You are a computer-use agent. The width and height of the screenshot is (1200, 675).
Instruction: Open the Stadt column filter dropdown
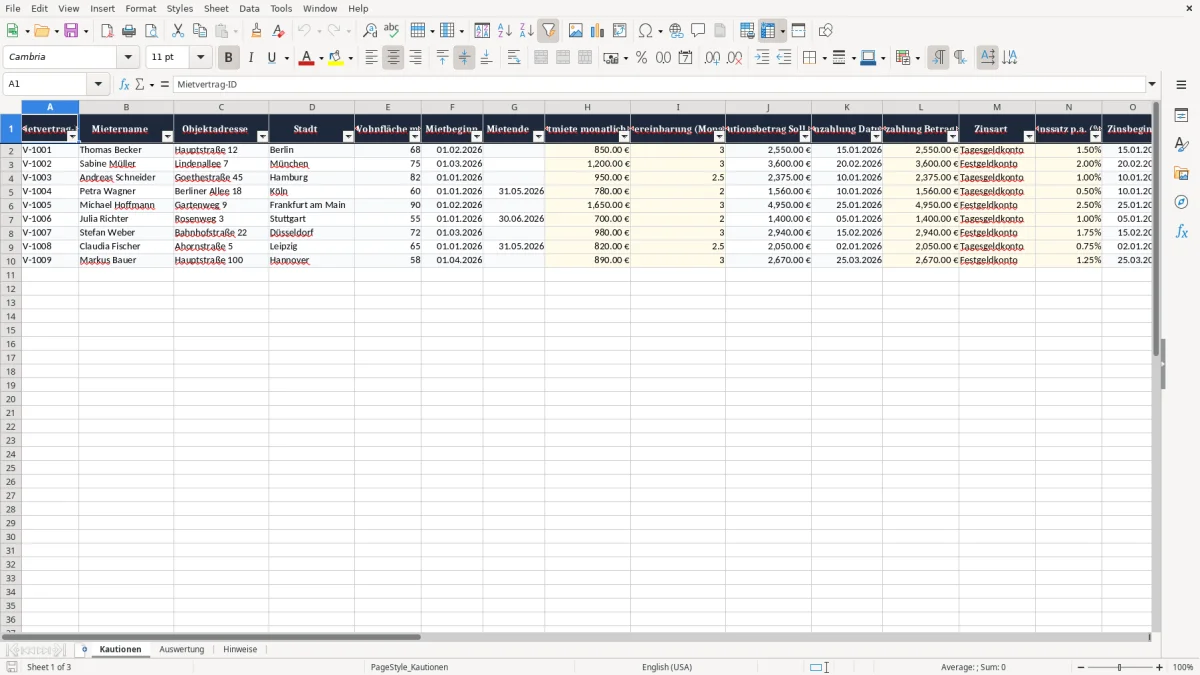348,137
